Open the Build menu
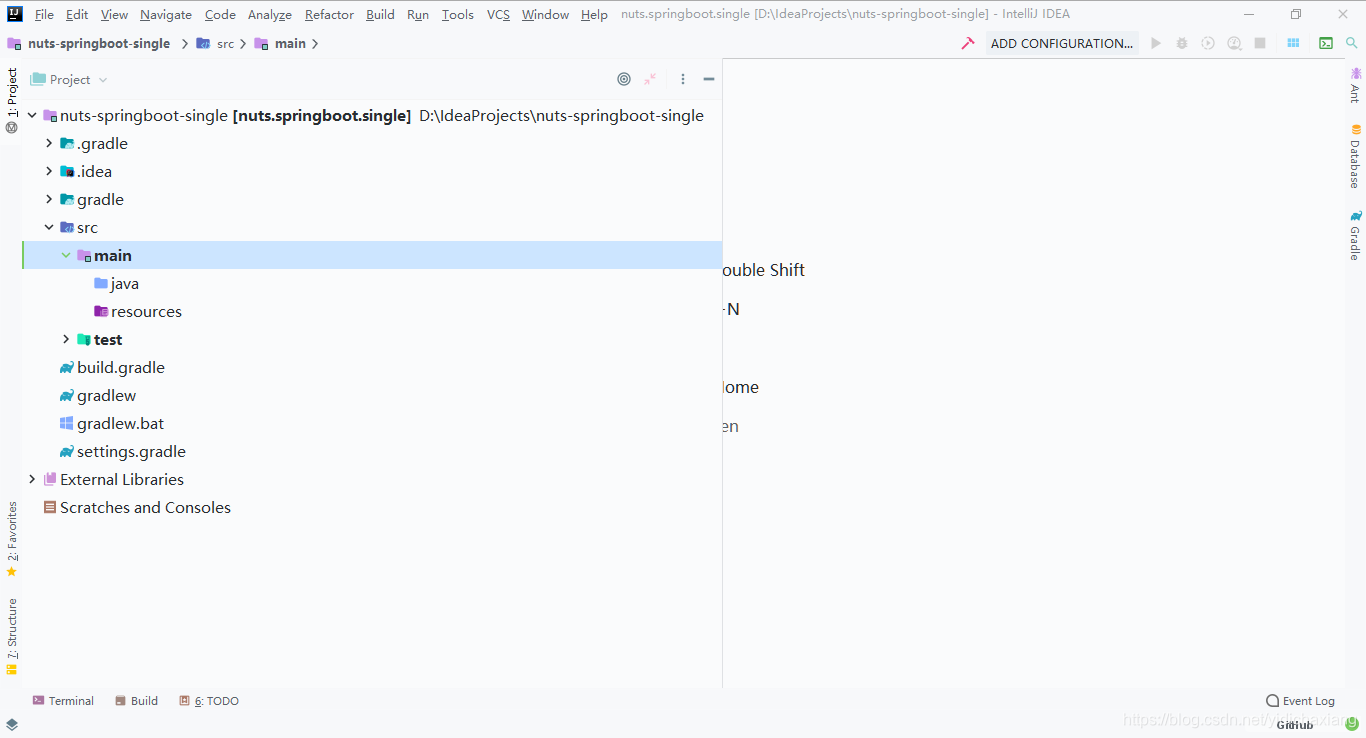Viewport: 1366px width, 738px height. (380, 14)
